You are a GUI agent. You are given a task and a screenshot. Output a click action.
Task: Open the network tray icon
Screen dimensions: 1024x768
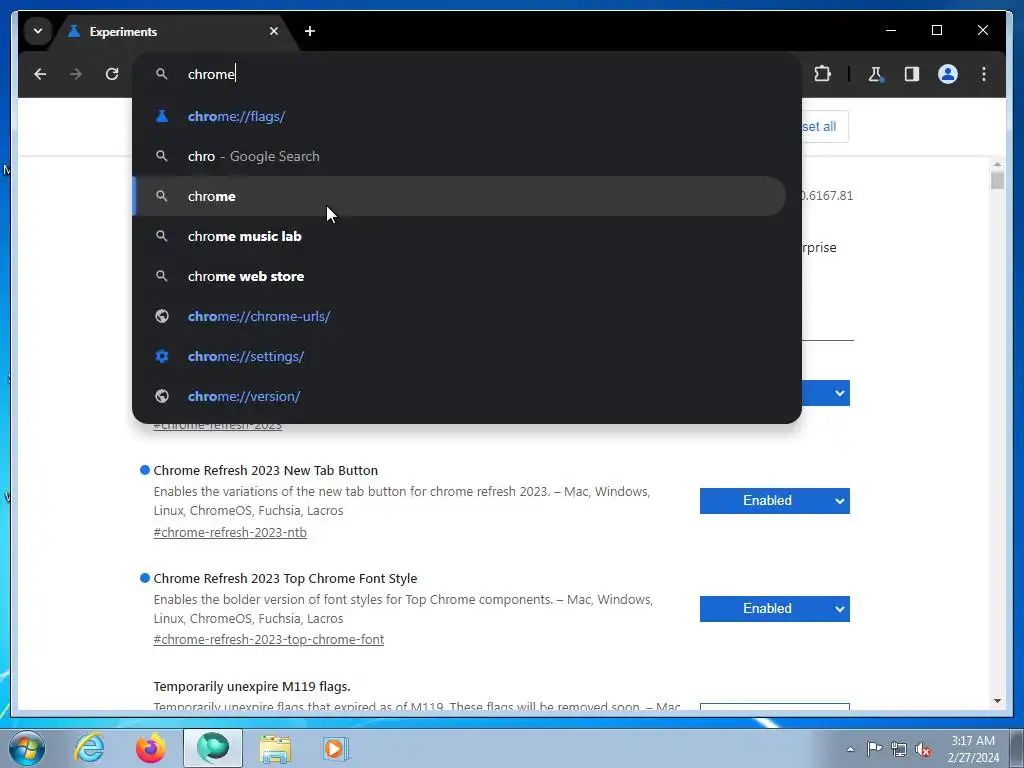[x=899, y=749]
